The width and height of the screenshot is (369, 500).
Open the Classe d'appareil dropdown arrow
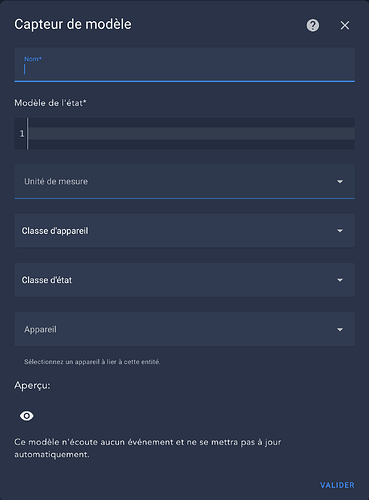coord(340,231)
